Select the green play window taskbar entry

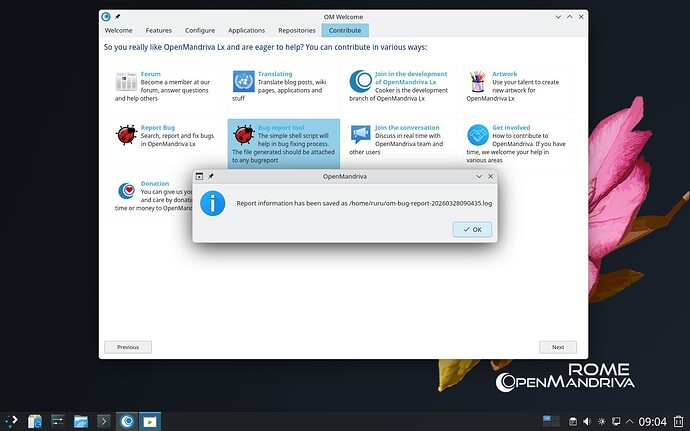click(x=150, y=421)
